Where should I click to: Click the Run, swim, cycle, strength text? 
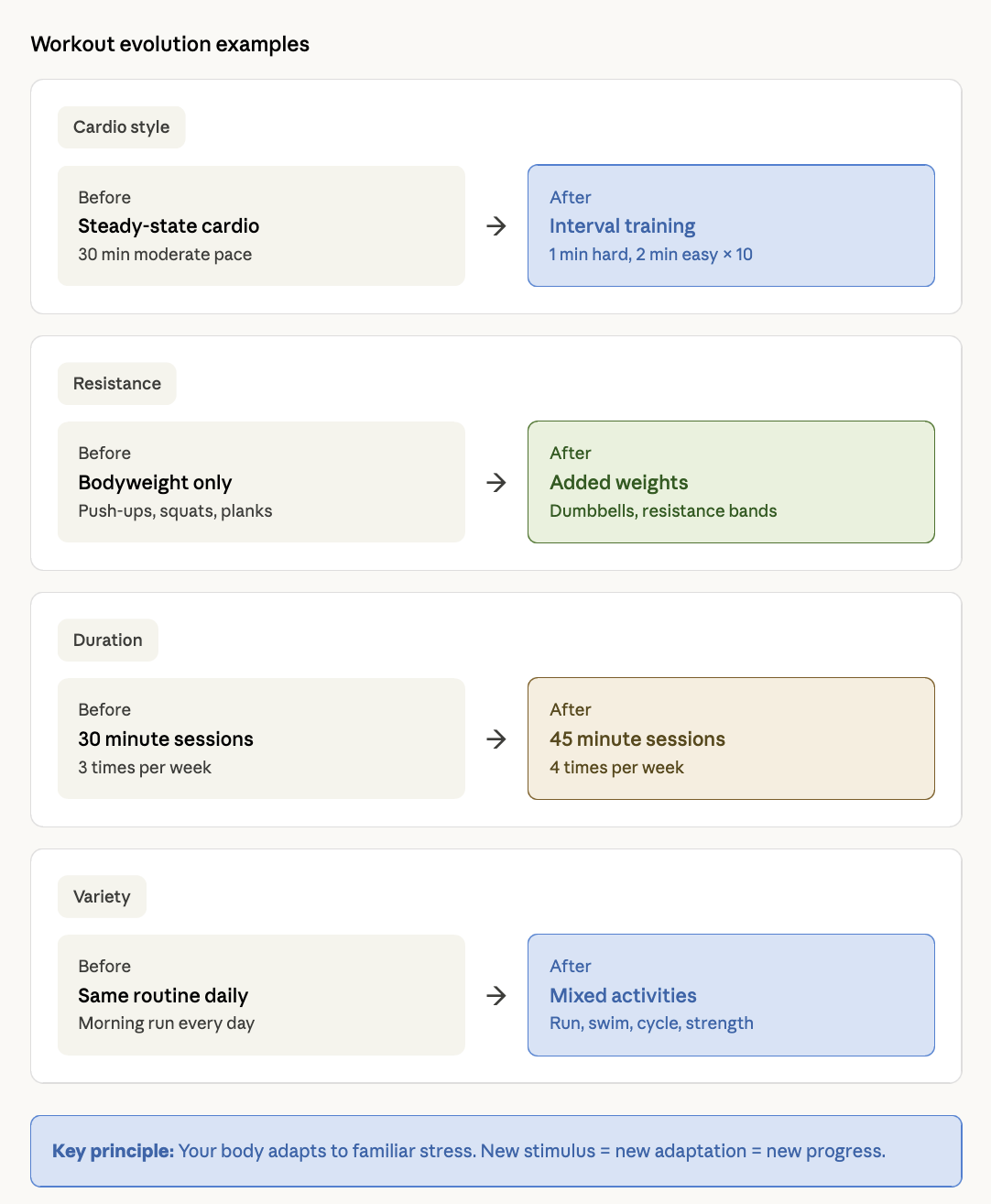[651, 1023]
